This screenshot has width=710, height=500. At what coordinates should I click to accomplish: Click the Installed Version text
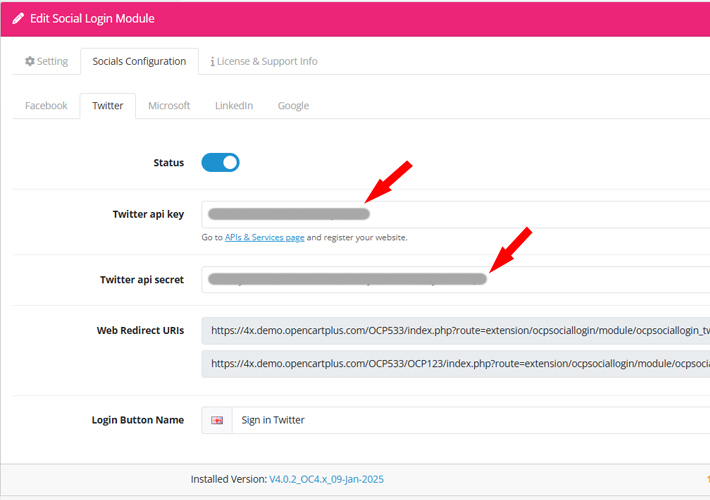tap(229, 479)
